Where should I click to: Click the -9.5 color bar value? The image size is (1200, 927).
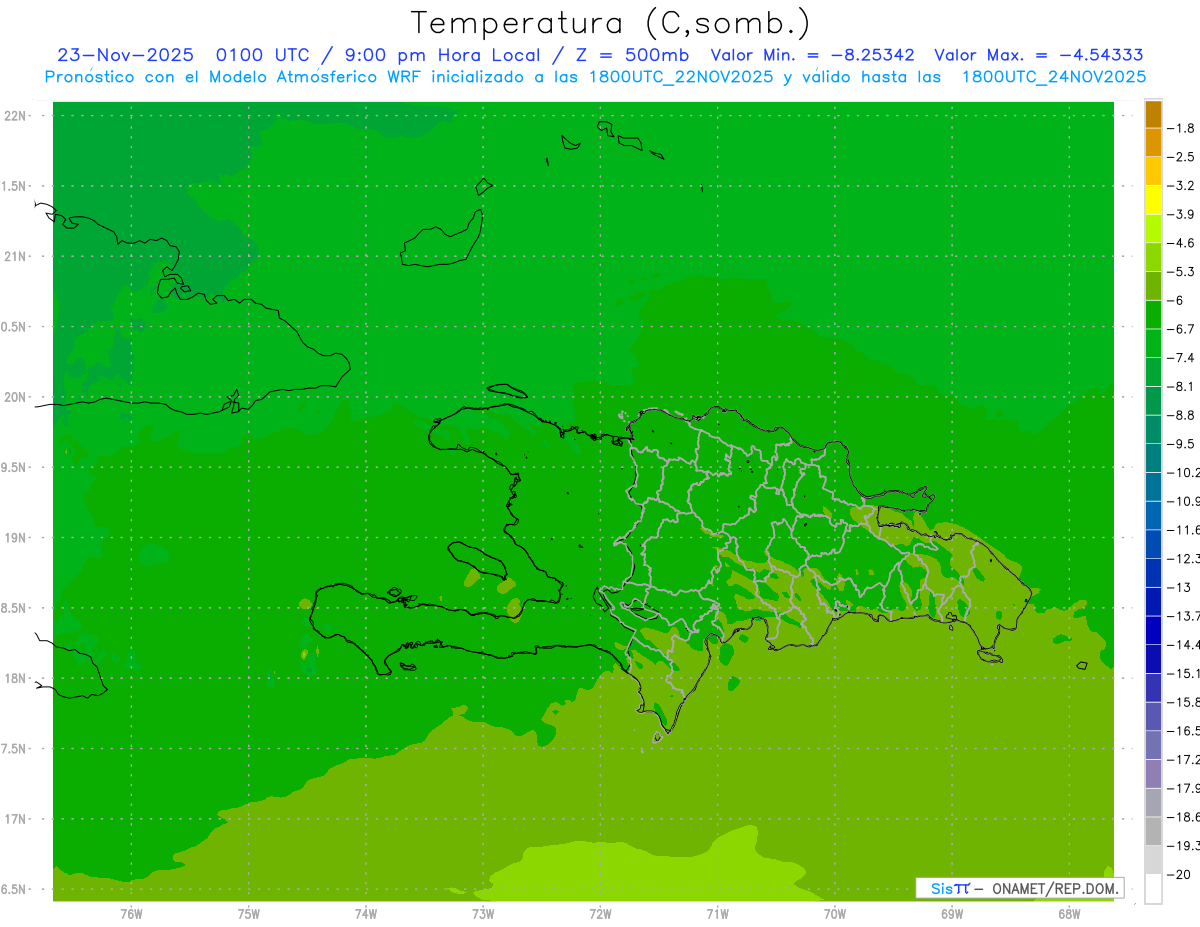click(1180, 443)
